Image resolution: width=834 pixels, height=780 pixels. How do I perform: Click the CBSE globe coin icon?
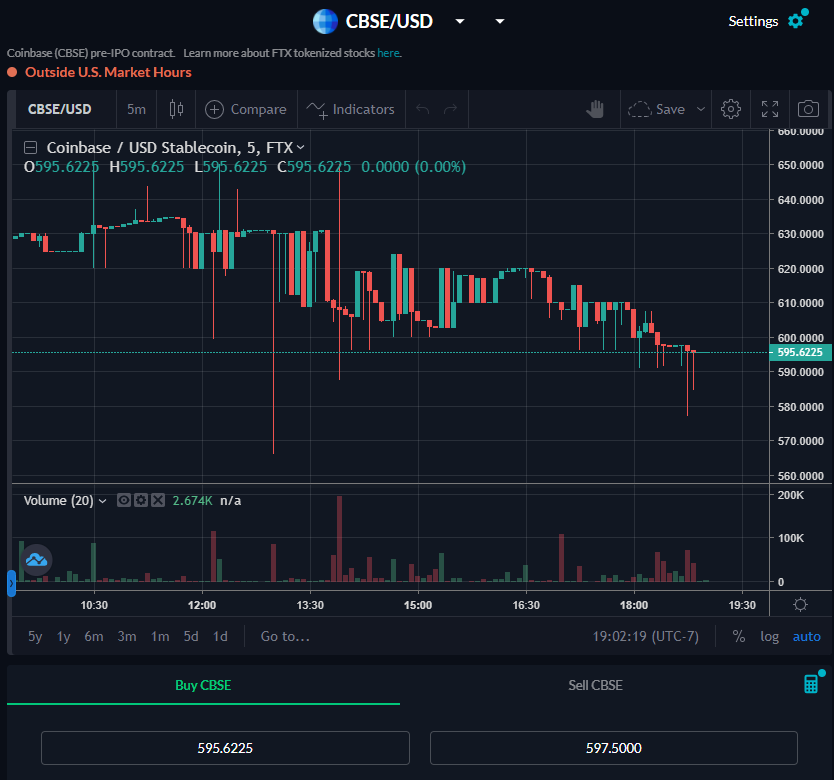pos(325,21)
